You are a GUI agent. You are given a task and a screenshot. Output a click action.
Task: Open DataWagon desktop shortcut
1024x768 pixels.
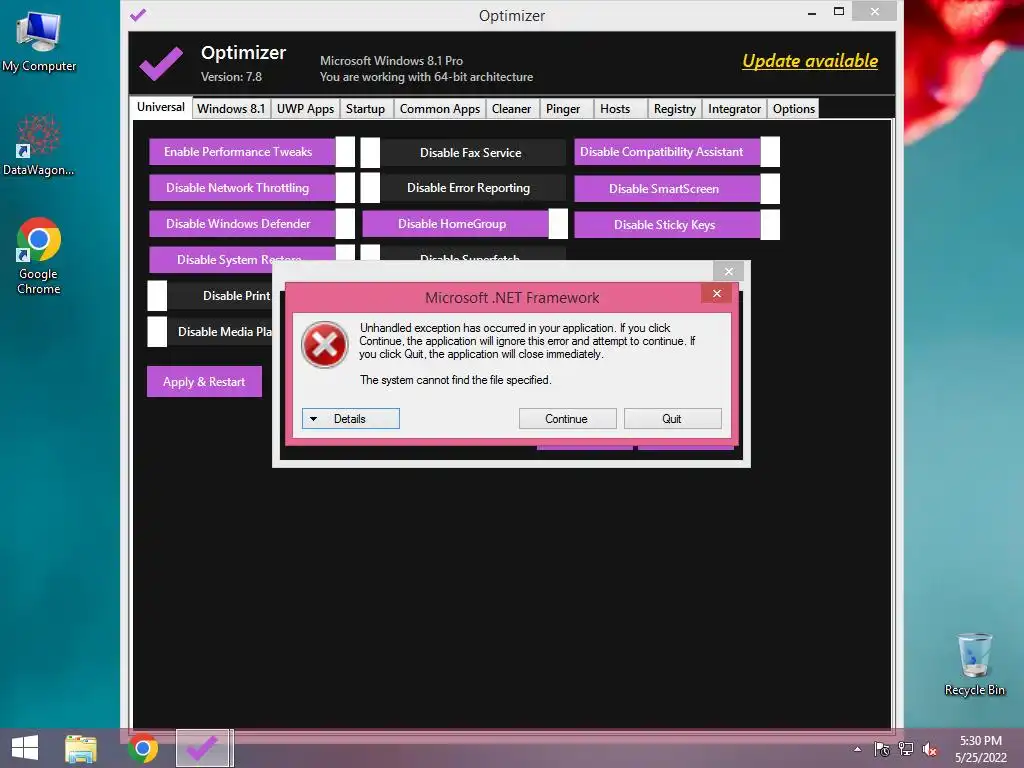[x=39, y=145]
